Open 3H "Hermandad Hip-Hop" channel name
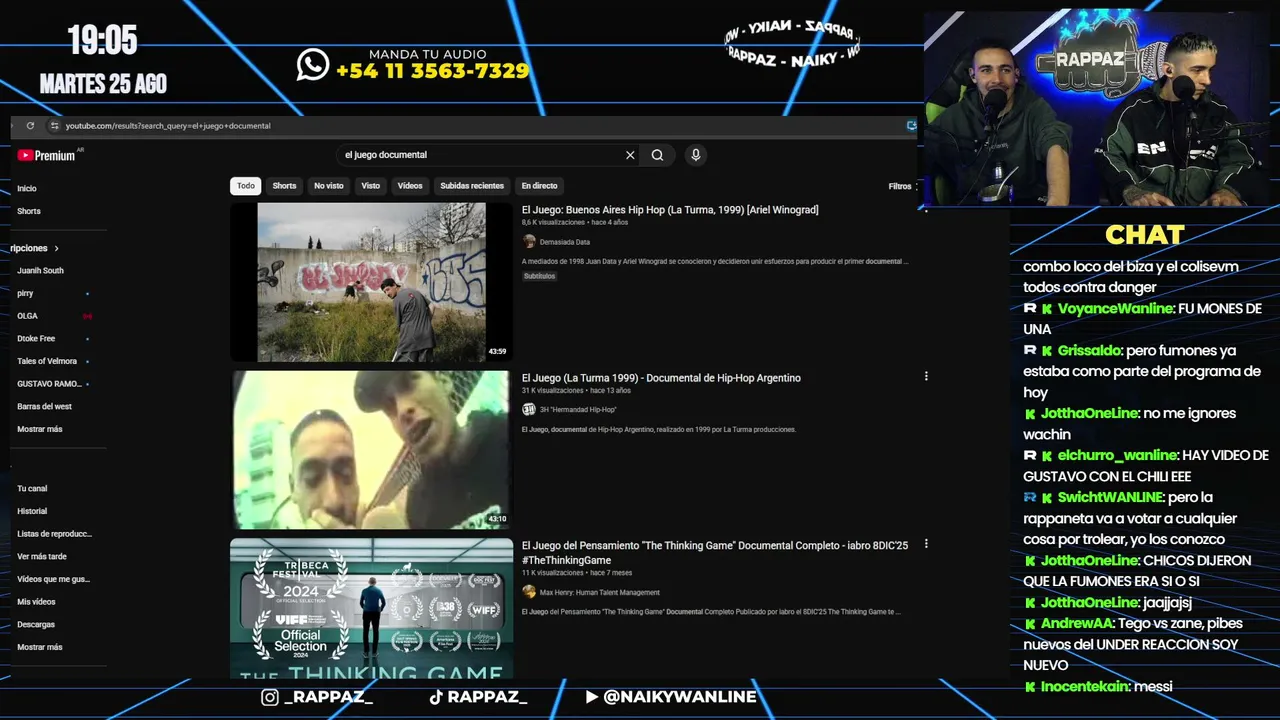 [x=578, y=409]
